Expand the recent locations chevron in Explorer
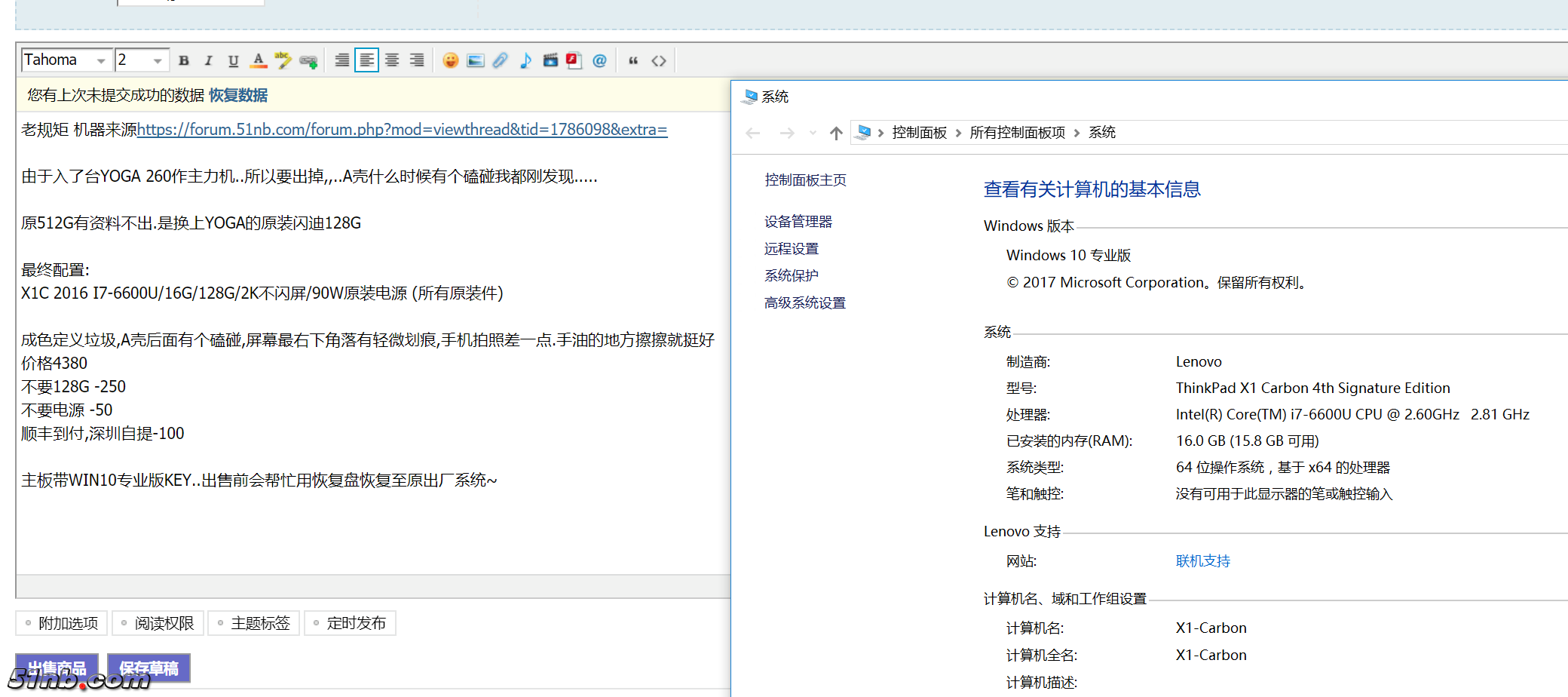This screenshot has width=1568, height=697. pyautogui.click(x=812, y=132)
